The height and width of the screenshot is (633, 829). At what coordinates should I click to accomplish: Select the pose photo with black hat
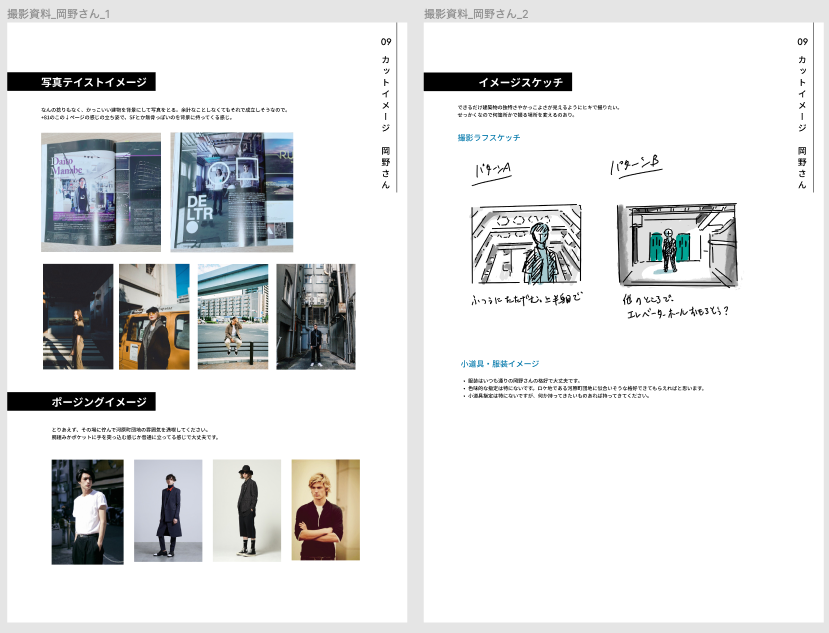(246, 510)
